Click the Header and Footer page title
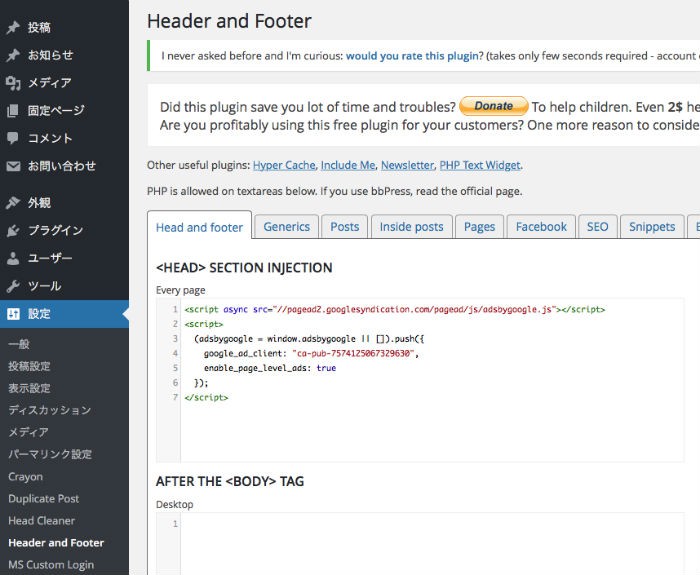The width and height of the screenshot is (700, 575). pos(229,21)
